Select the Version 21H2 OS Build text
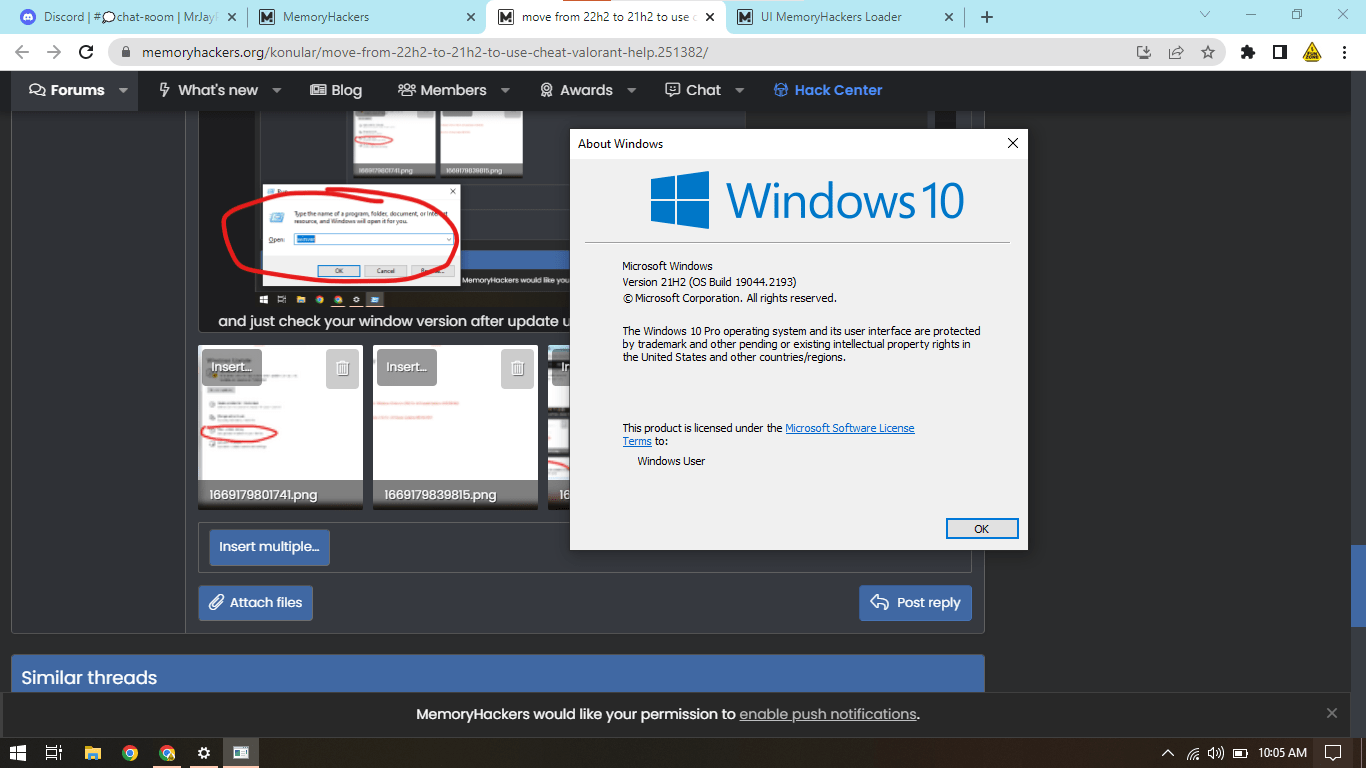1366x768 pixels. 709,282
